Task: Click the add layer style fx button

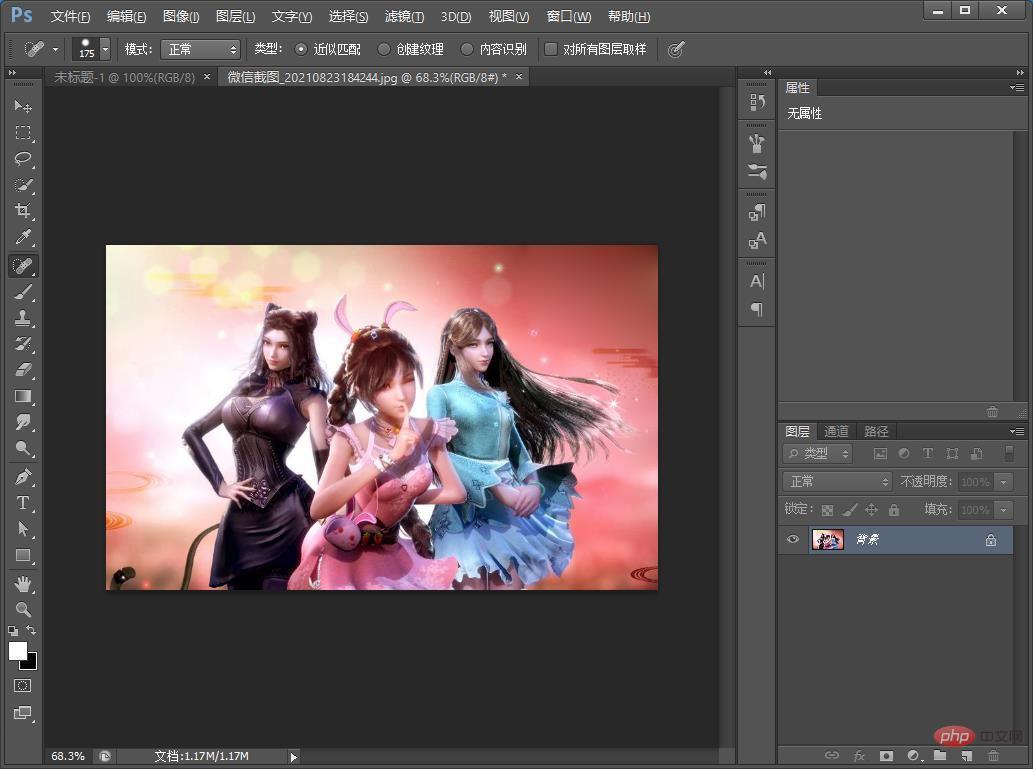Action: (x=859, y=755)
